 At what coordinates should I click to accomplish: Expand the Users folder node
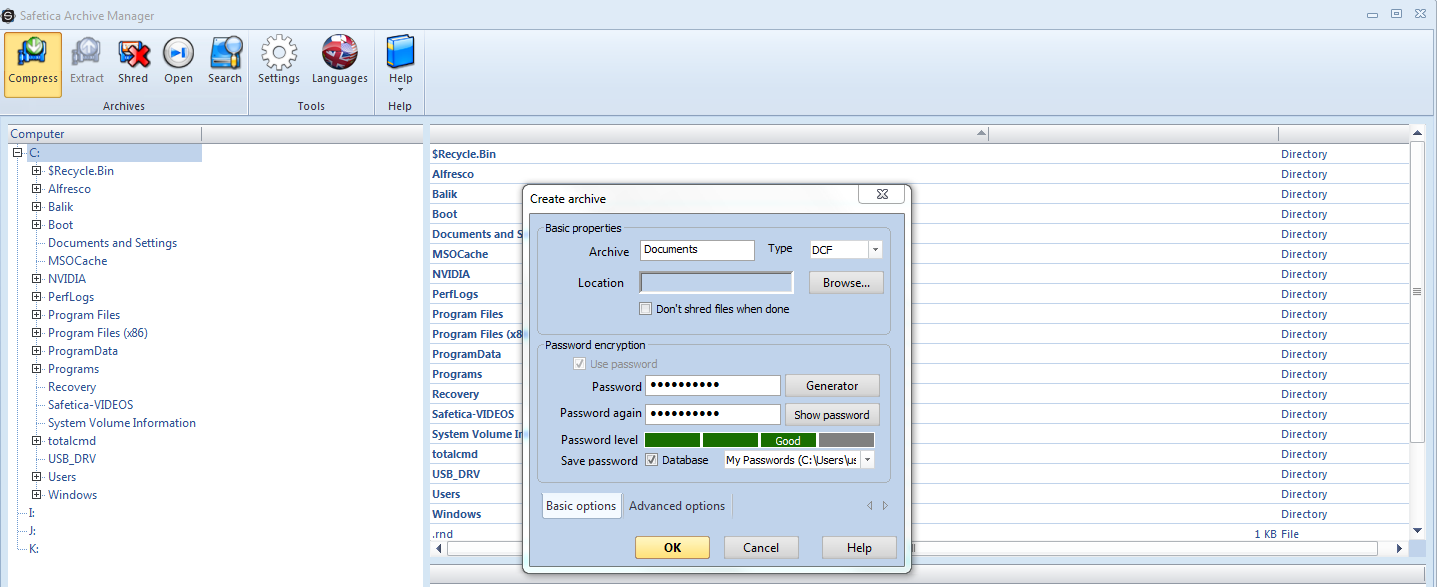pos(37,477)
